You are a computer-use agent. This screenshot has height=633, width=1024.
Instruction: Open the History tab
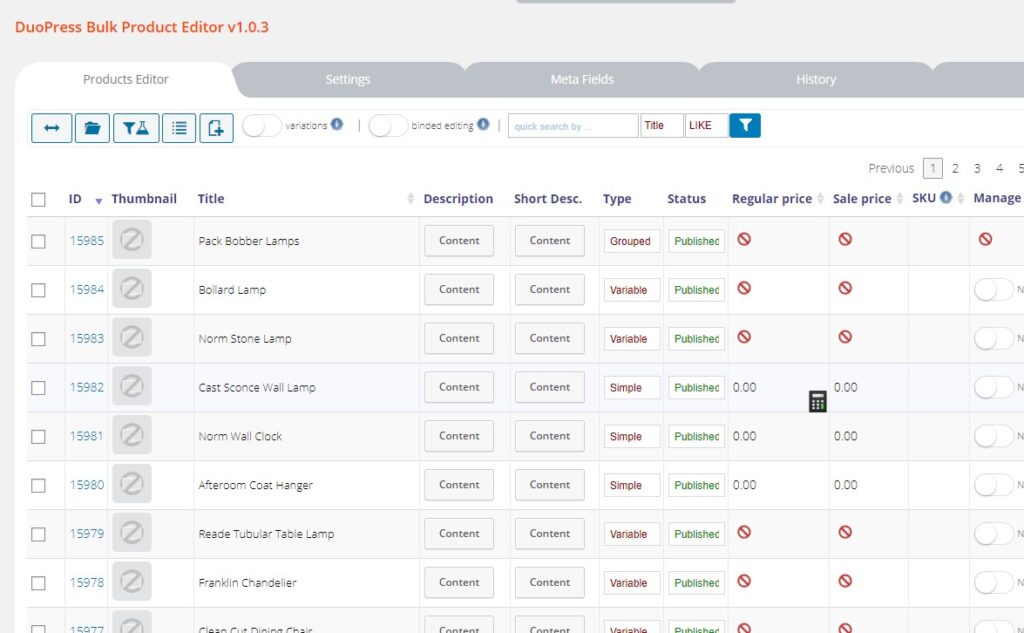816,79
